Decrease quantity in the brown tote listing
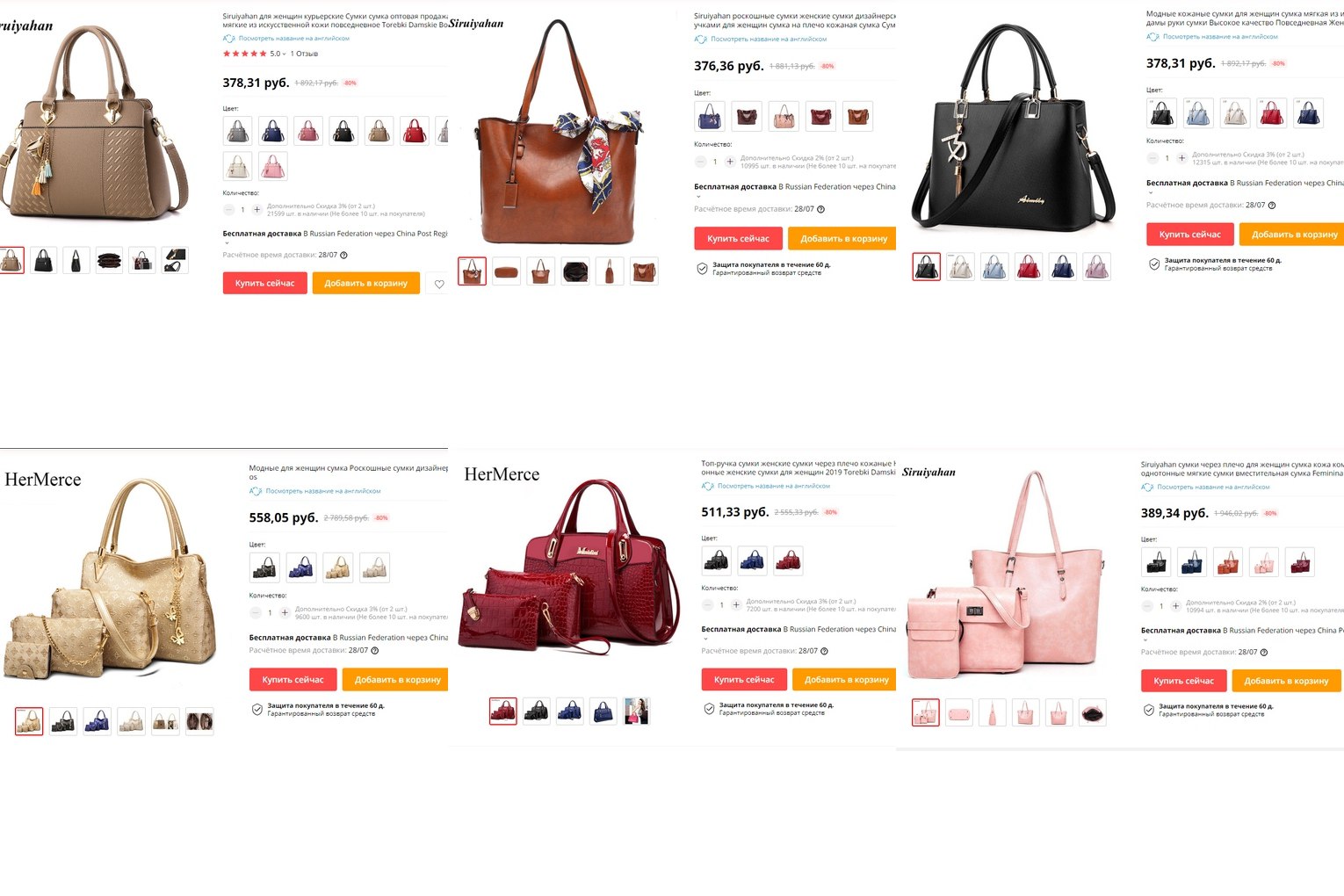Screen dimensions: 1344x896 tap(700, 162)
